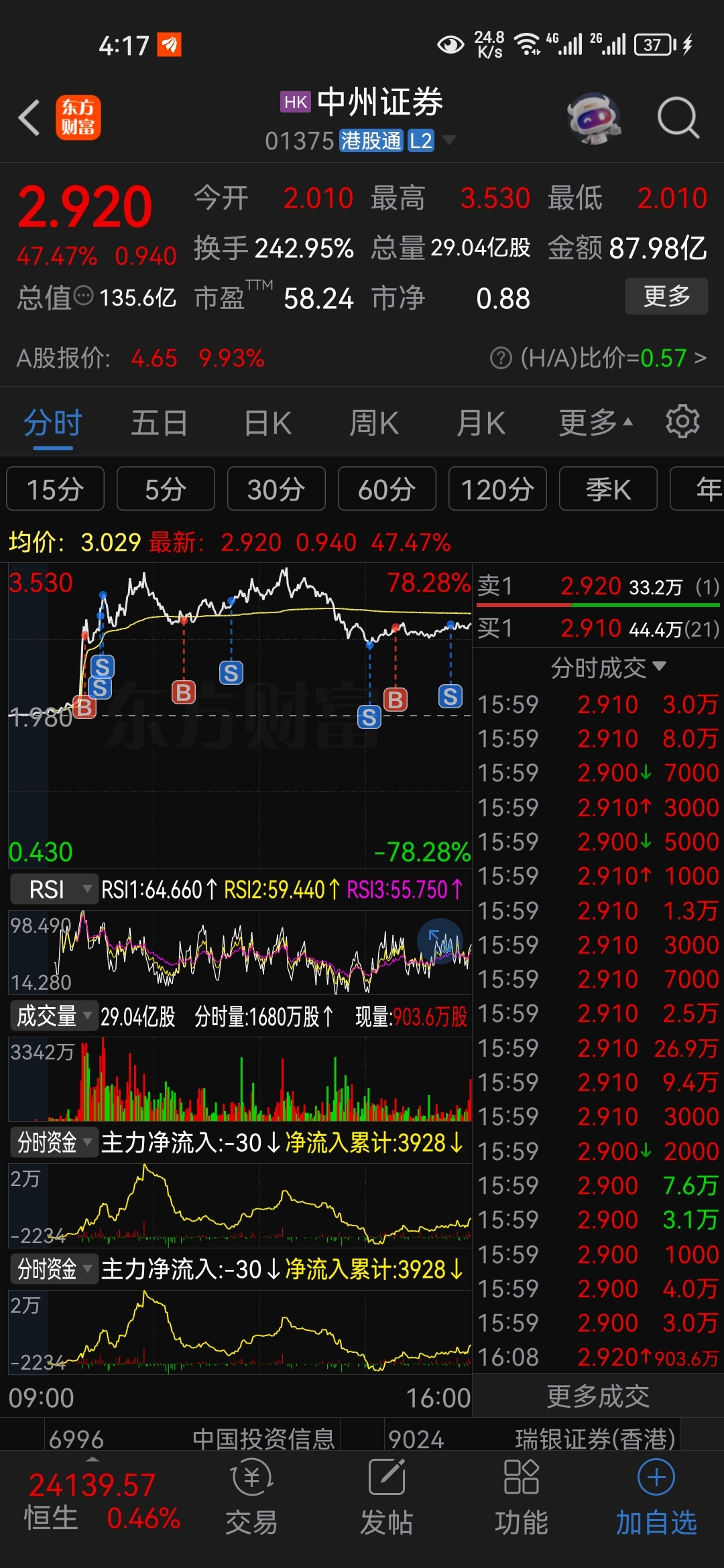The width and height of the screenshot is (724, 1568).
Task: Tap the 卖1 order row
Action: click(598, 587)
